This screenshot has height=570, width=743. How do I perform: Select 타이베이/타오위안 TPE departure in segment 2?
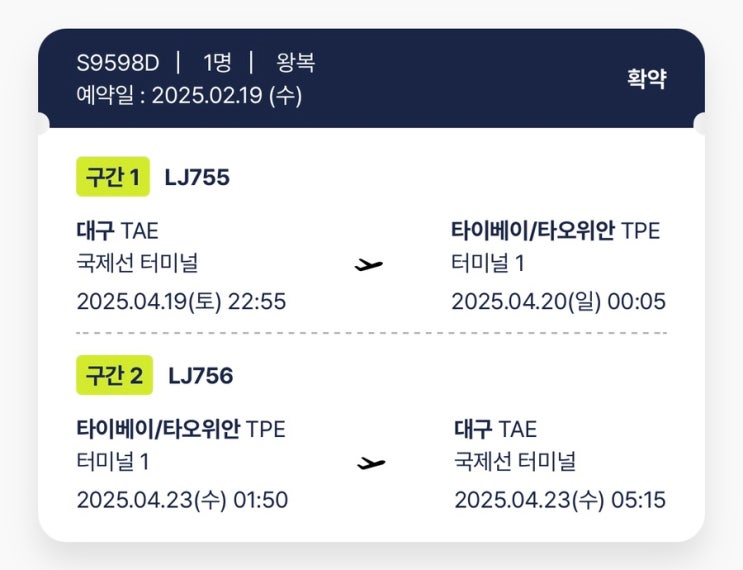tap(180, 429)
